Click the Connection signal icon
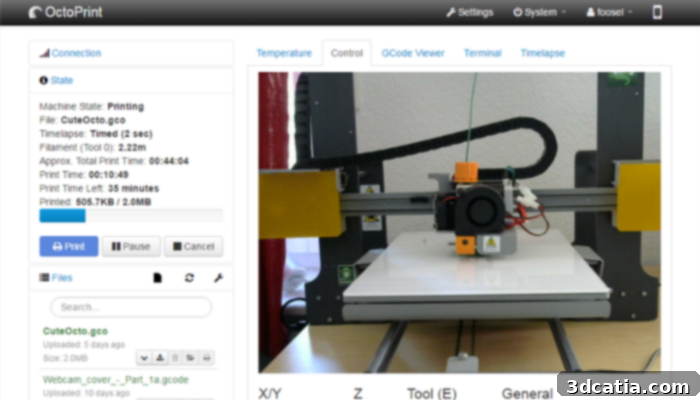 tap(44, 53)
